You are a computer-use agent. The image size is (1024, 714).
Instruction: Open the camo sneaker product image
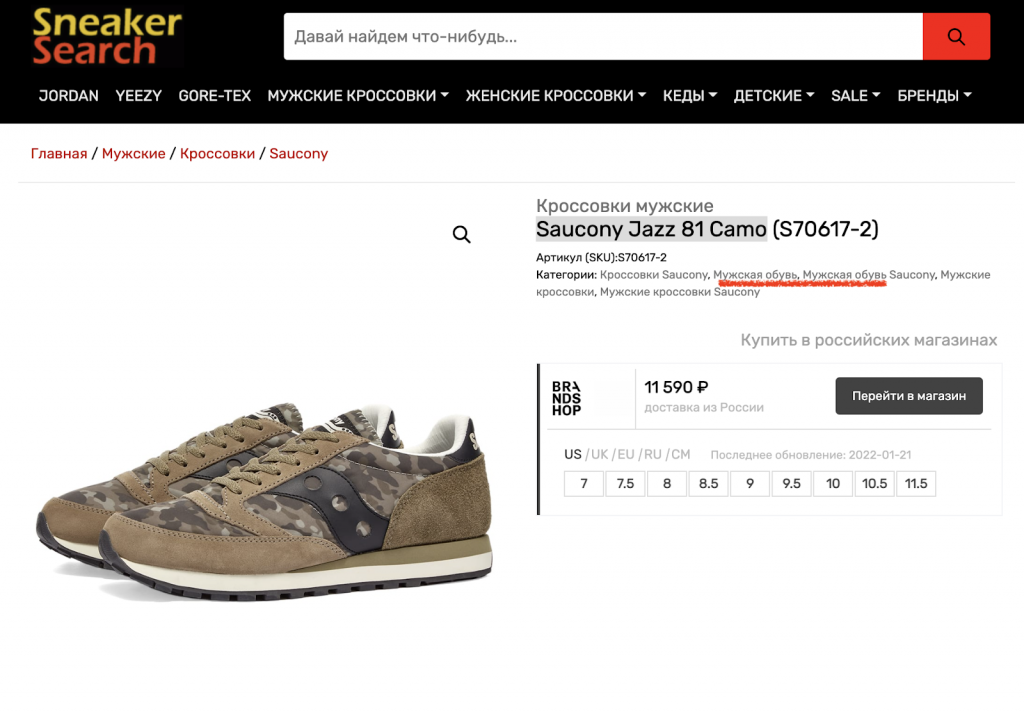[264, 496]
